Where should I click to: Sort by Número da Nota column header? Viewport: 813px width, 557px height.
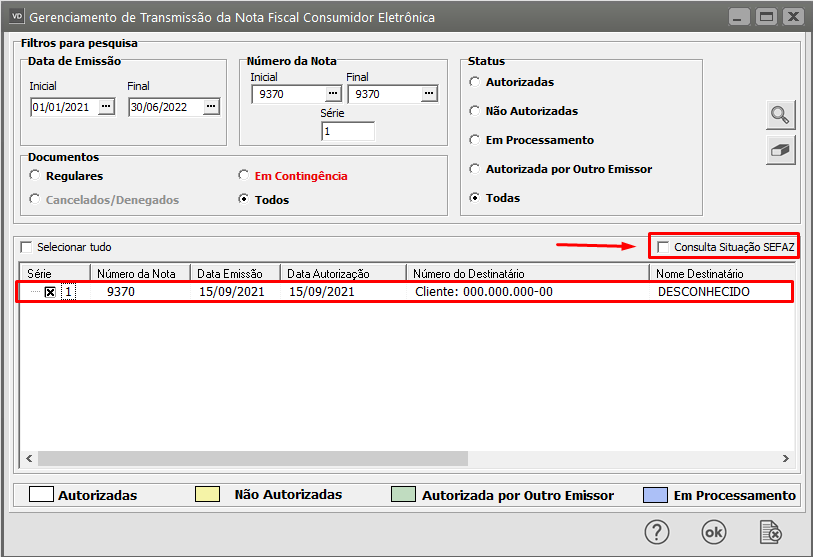tap(139, 273)
